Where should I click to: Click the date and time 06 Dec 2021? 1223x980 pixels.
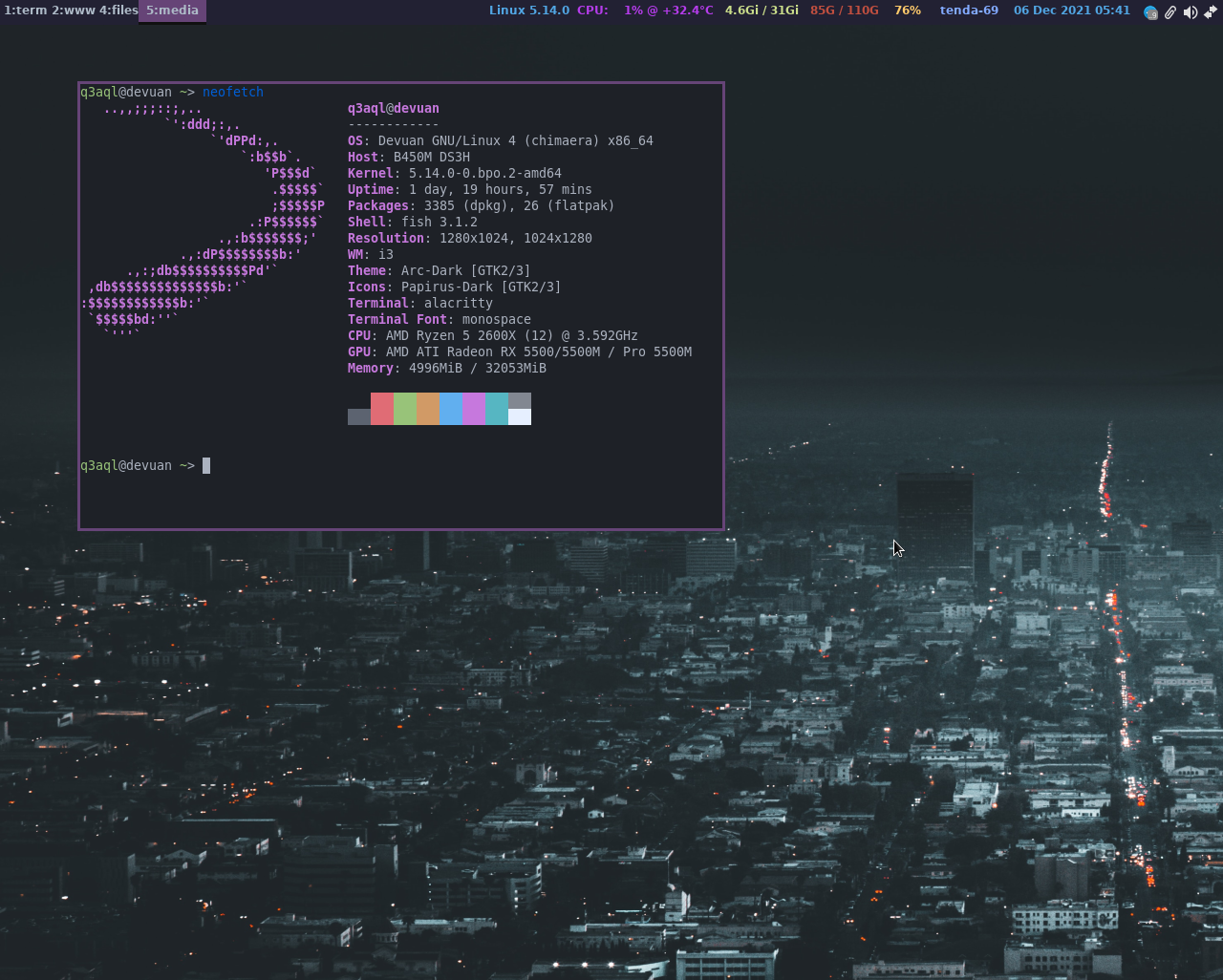point(1072,11)
